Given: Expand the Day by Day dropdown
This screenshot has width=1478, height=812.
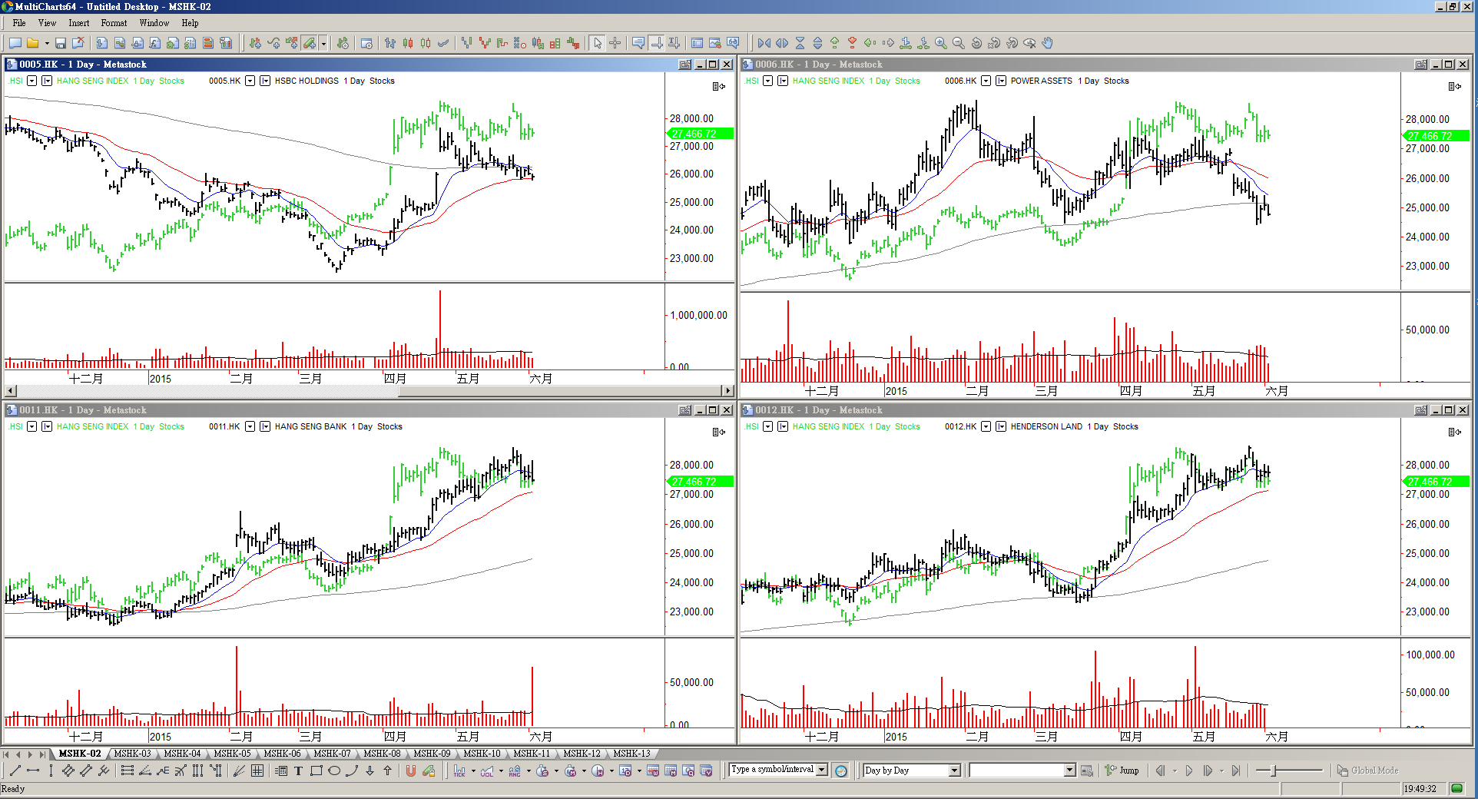Looking at the screenshot, I should (x=955, y=771).
